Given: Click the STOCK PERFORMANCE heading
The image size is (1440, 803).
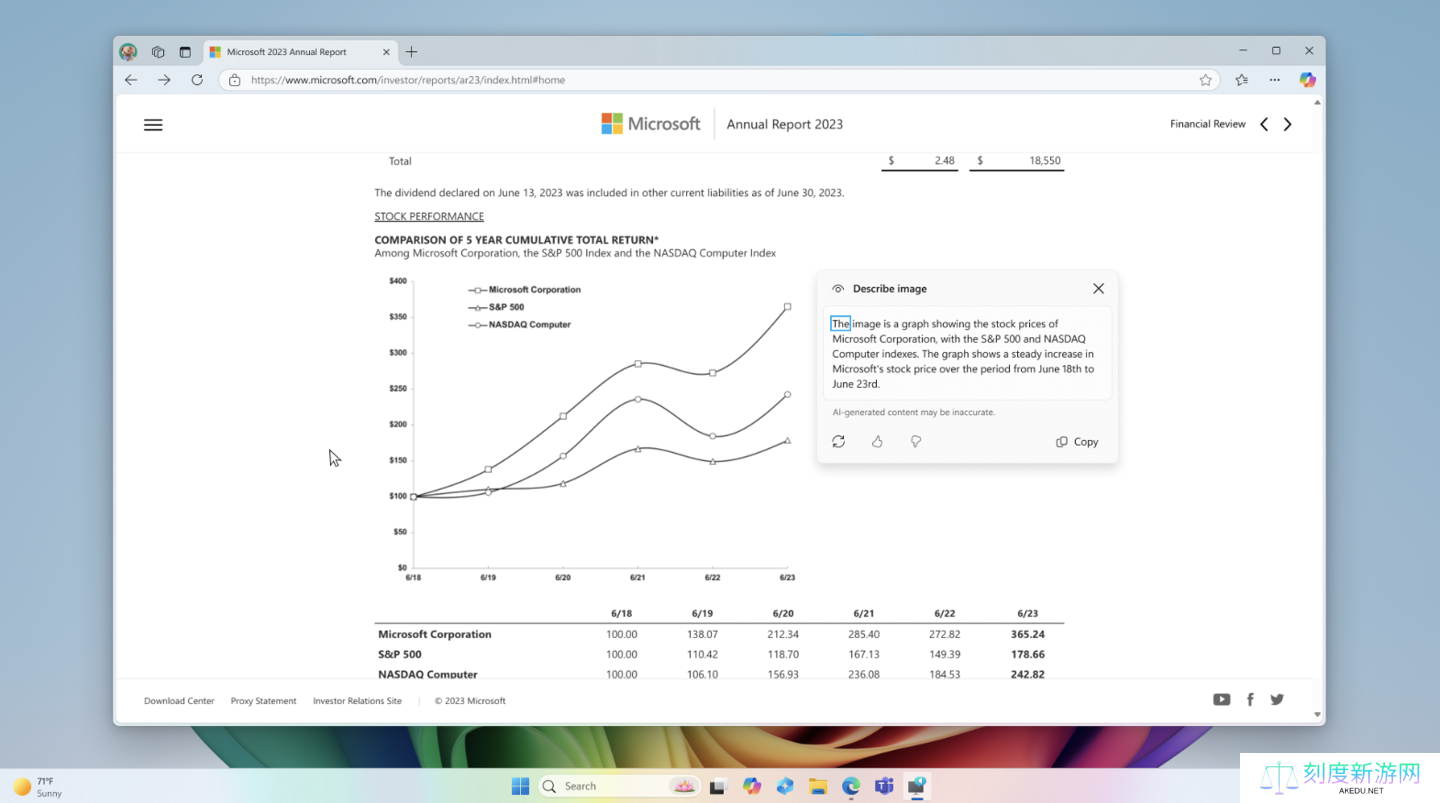Looking at the screenshot, I should click(x=429, y=216).
